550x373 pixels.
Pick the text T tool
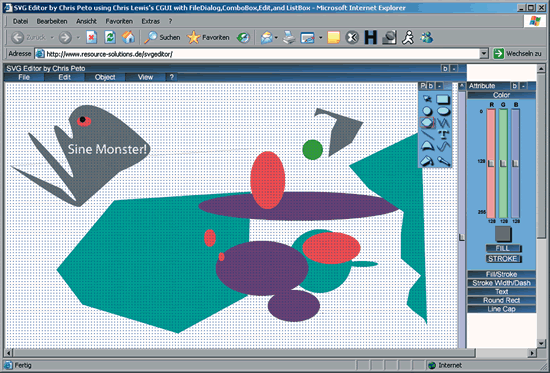pyautogui.click(x=444, y=134)
